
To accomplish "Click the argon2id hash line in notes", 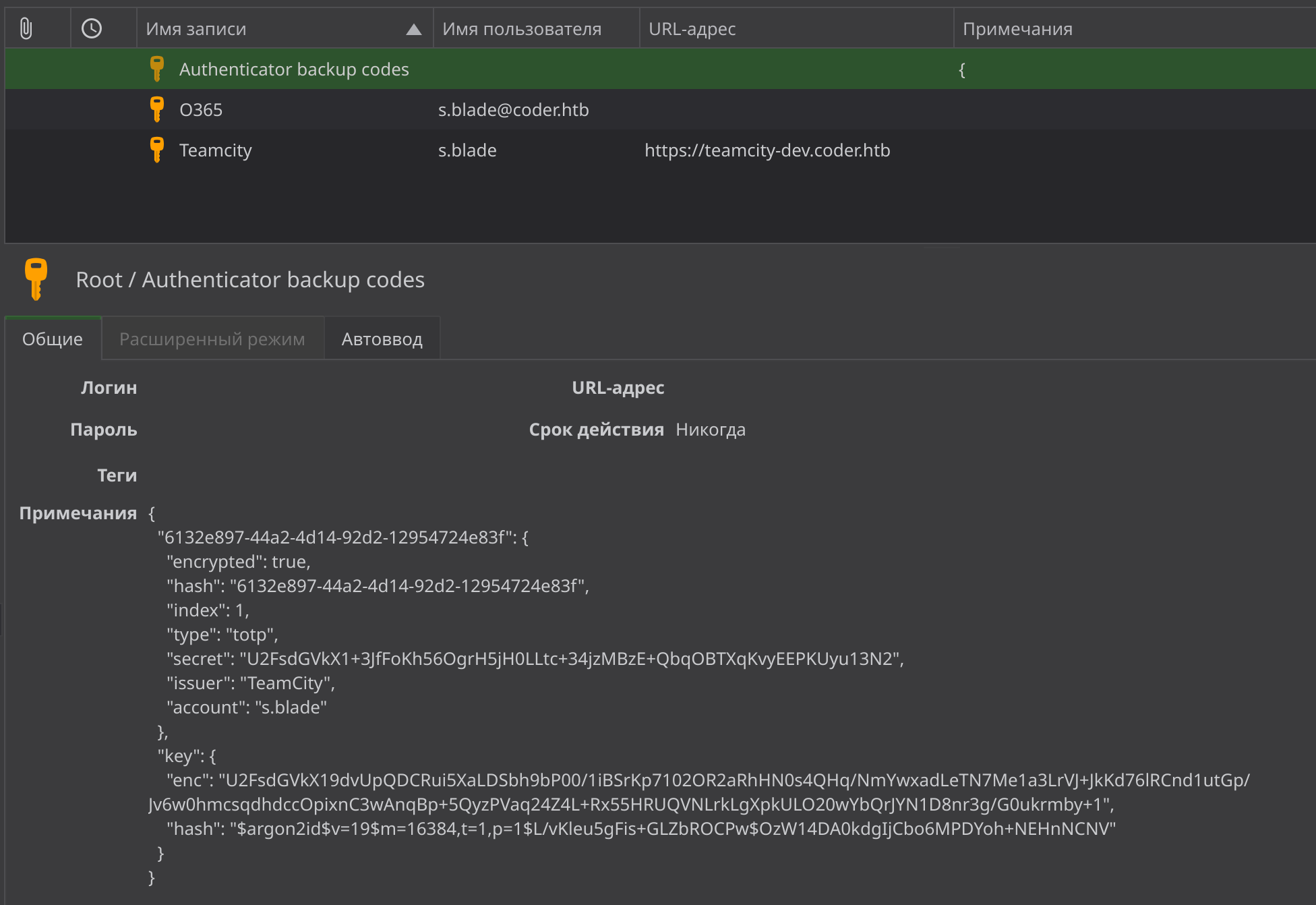I will [x=641, y=829].
